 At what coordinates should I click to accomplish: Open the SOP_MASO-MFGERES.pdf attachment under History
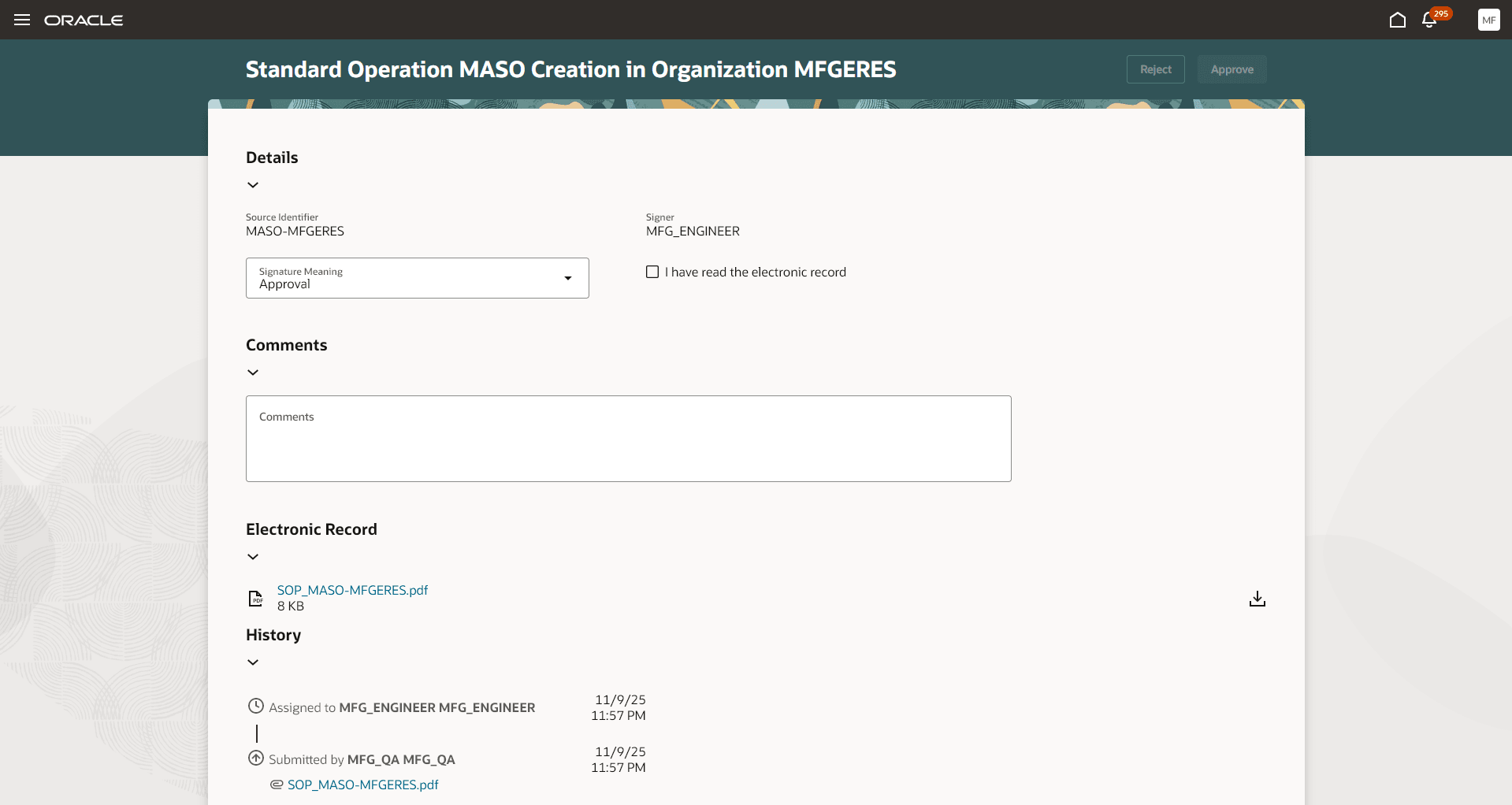(x=362, y=785)
